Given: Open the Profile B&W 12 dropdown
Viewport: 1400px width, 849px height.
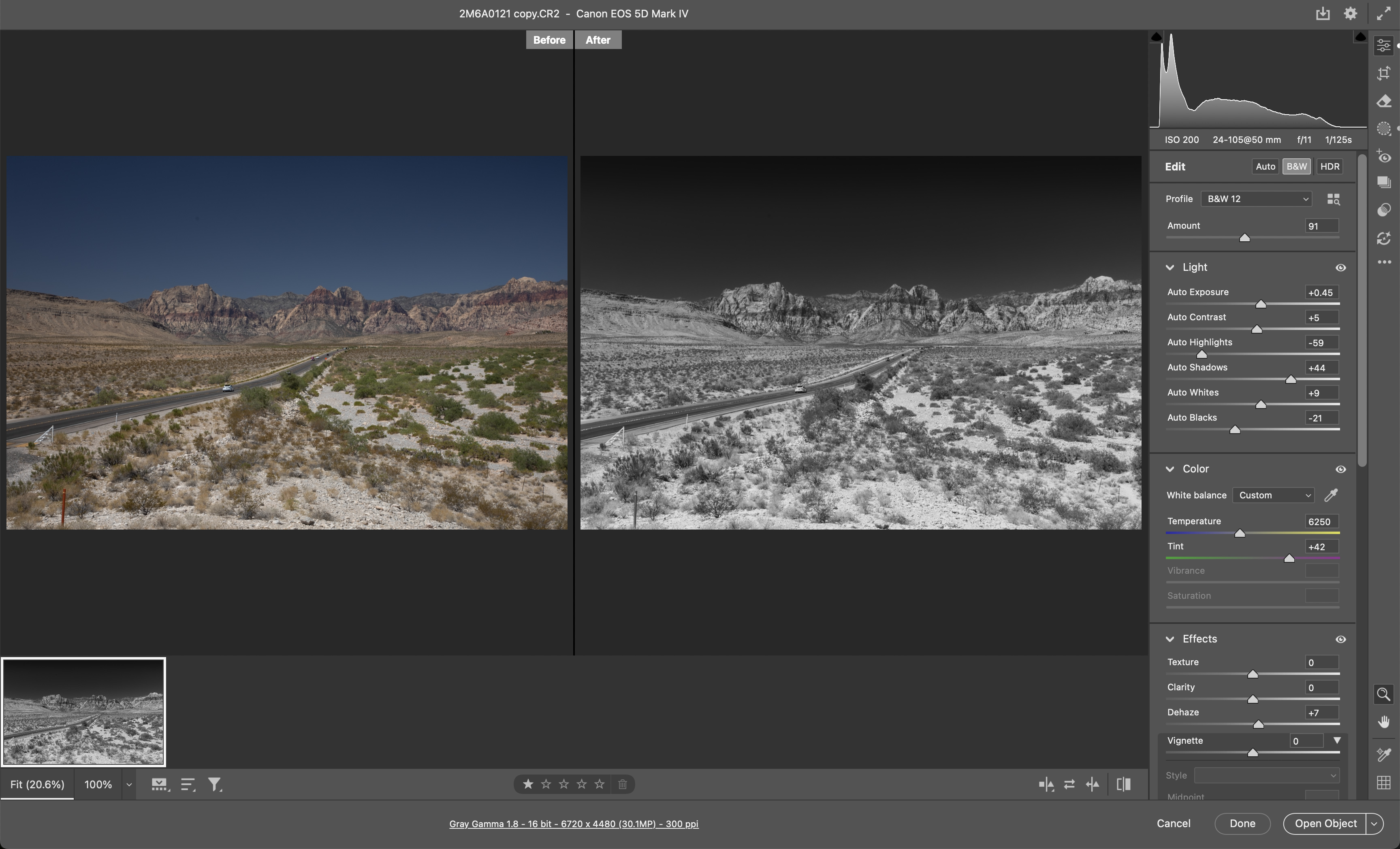Looking at the screenshot, I should click(x=1256, y=199).
